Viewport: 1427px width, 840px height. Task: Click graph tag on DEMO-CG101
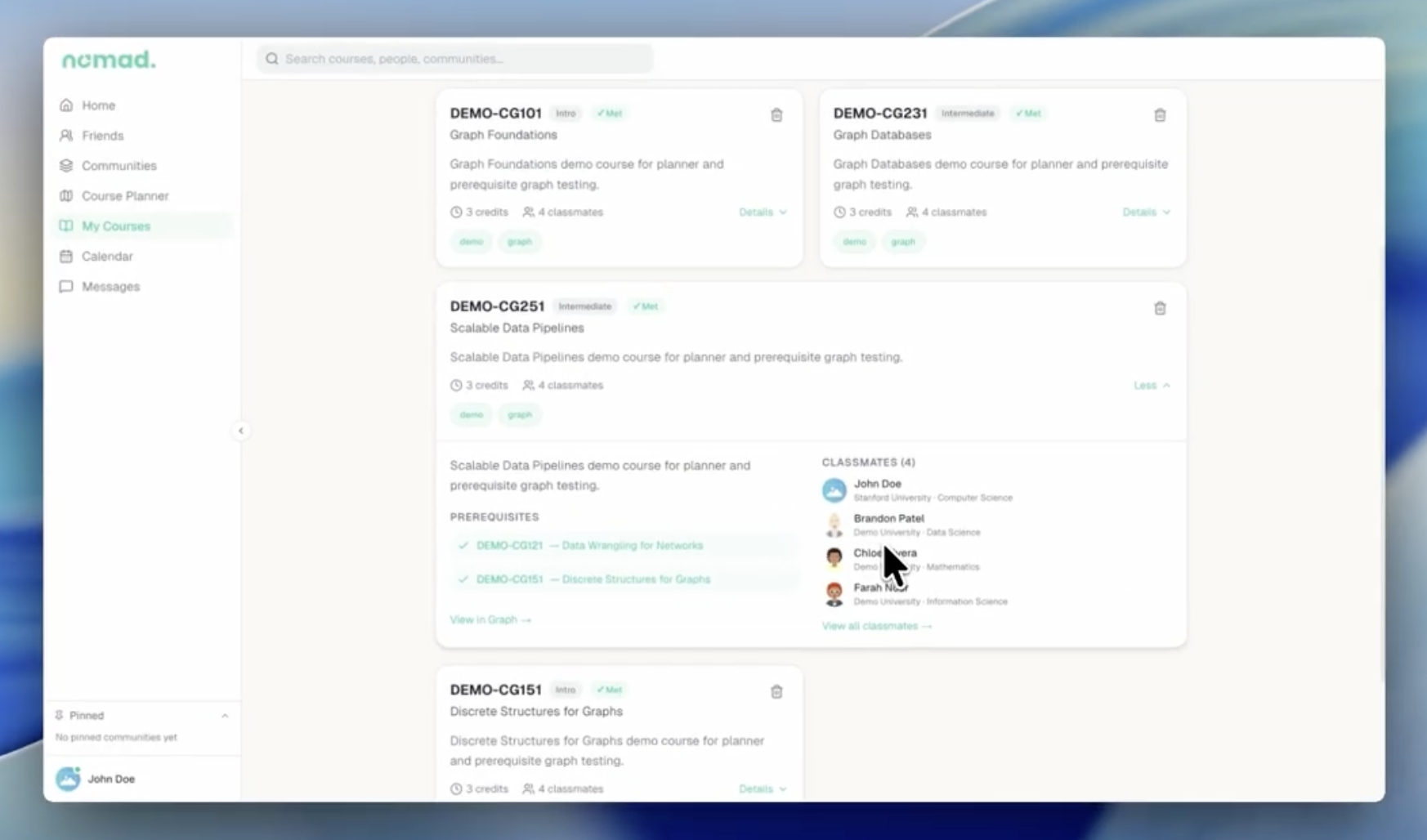tap(519, 242)
